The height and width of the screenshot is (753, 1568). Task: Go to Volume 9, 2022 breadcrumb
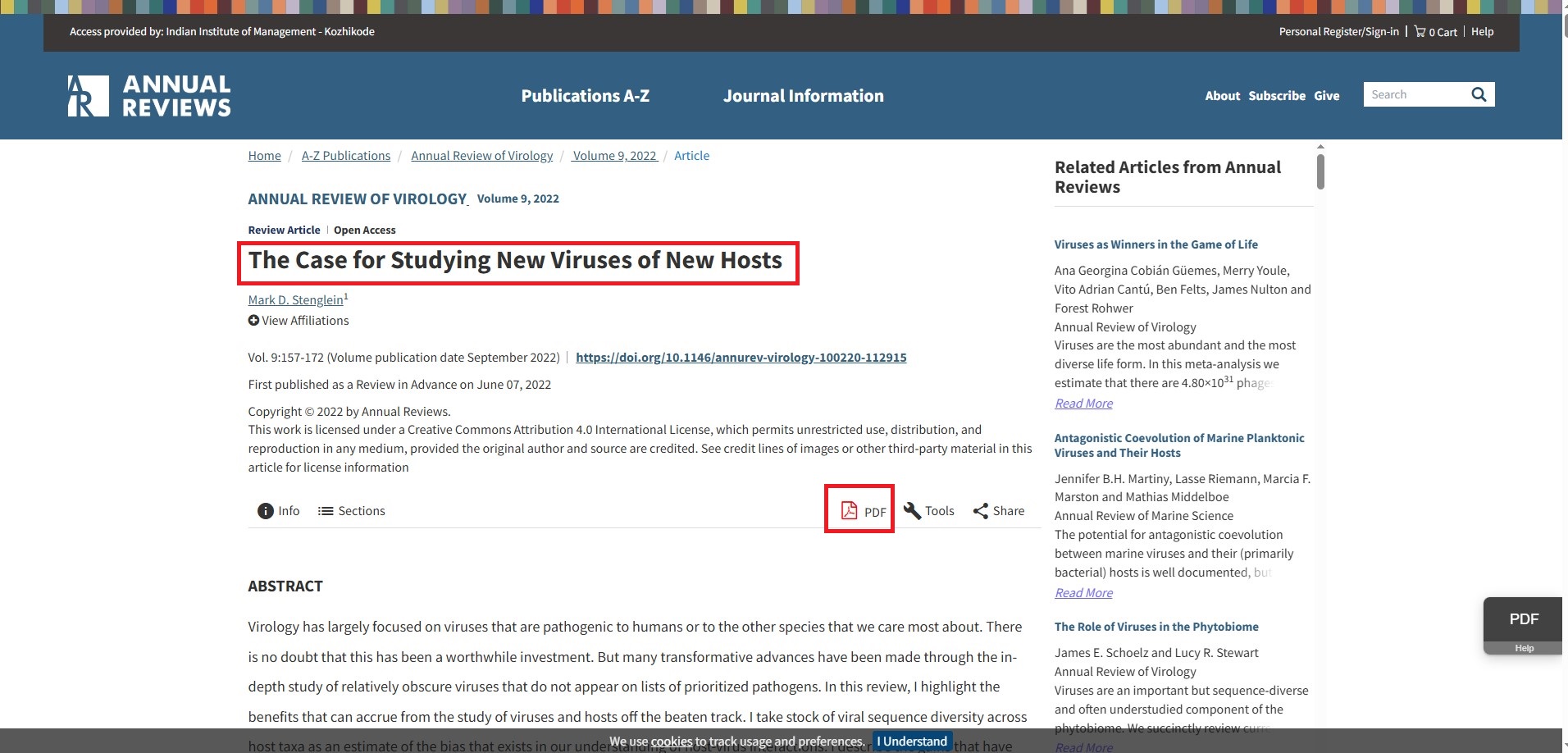click(x=614, y=156)
